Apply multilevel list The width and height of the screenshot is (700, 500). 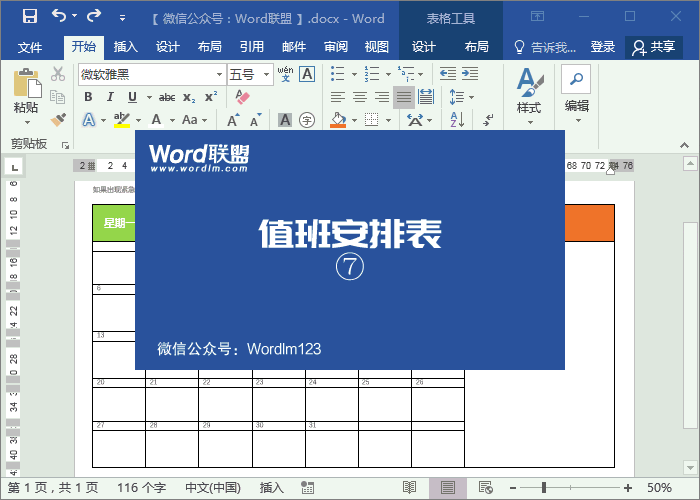[405, 74]
